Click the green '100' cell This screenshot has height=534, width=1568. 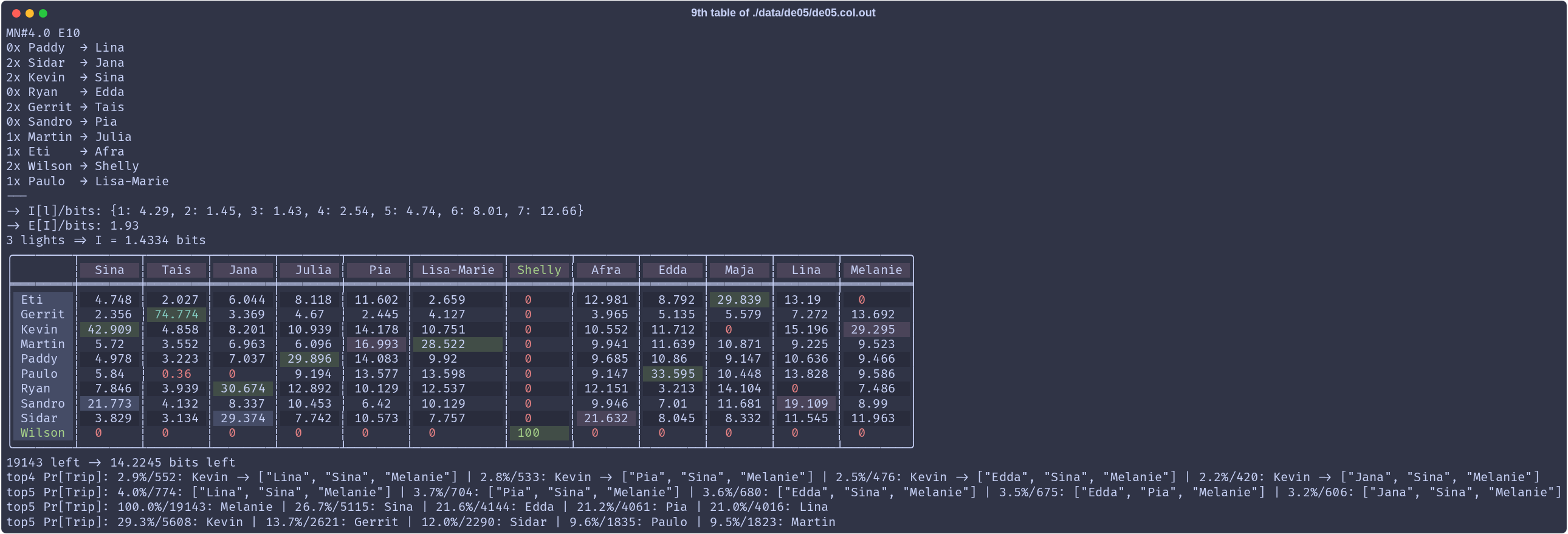[x=539, y=433]
